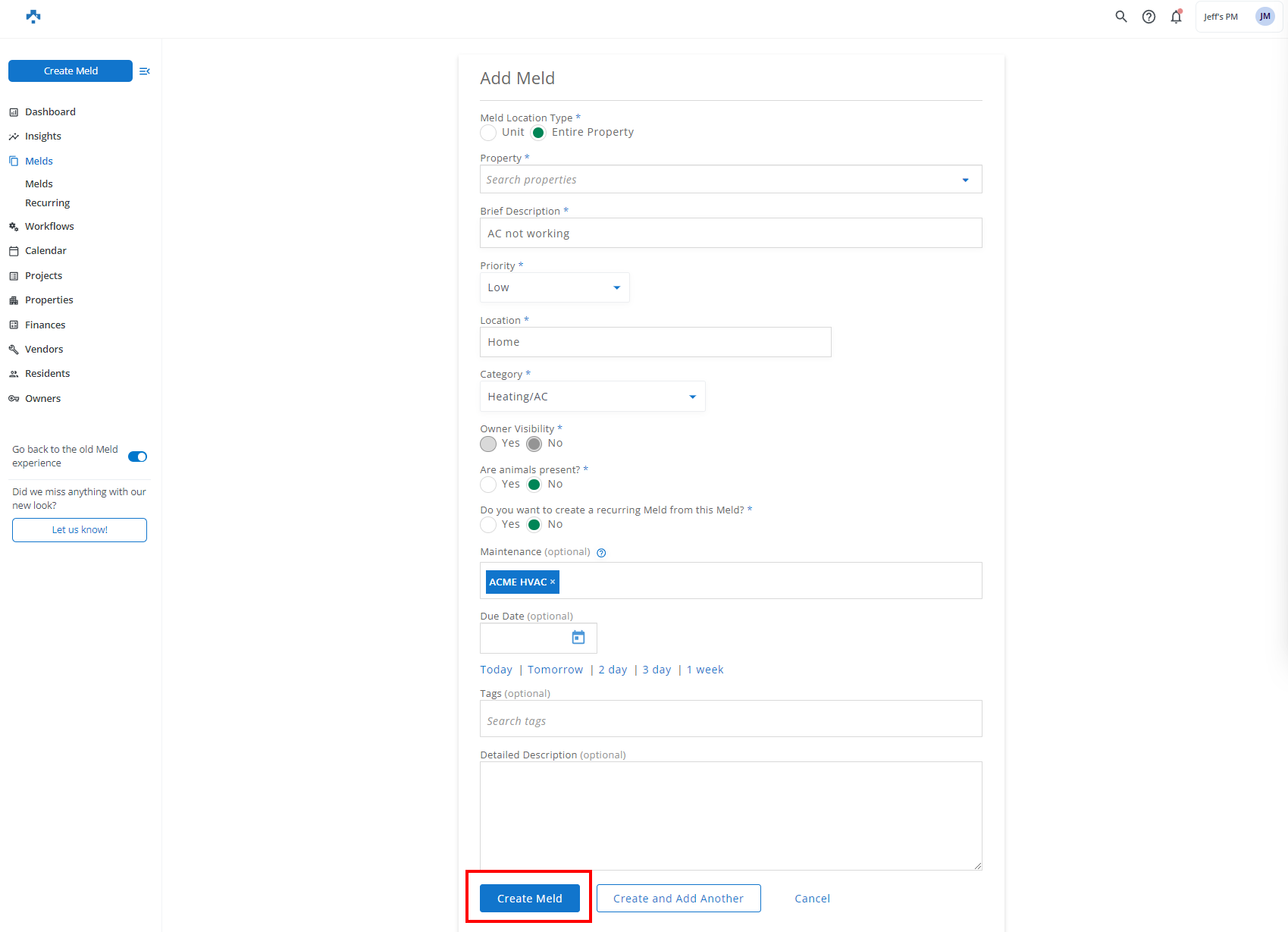The height and width of the screenshot is (932, 1288).
Task: Go to Vendors in the sidebar
Action: tap(44, 350)
